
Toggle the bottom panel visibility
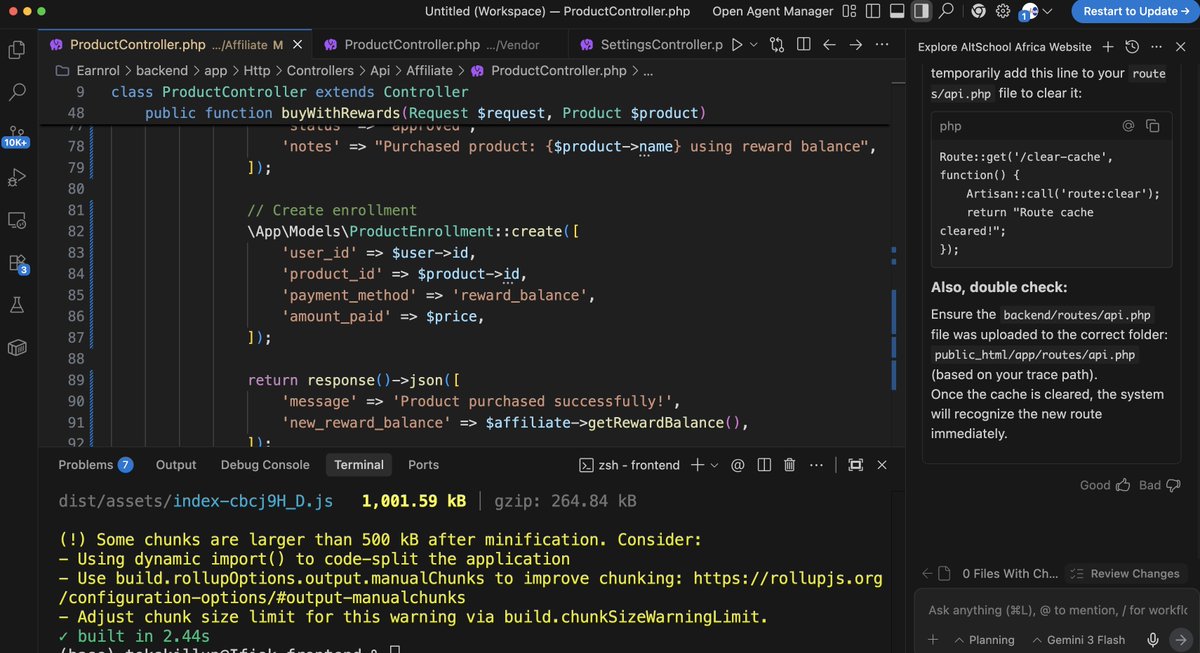897,11
